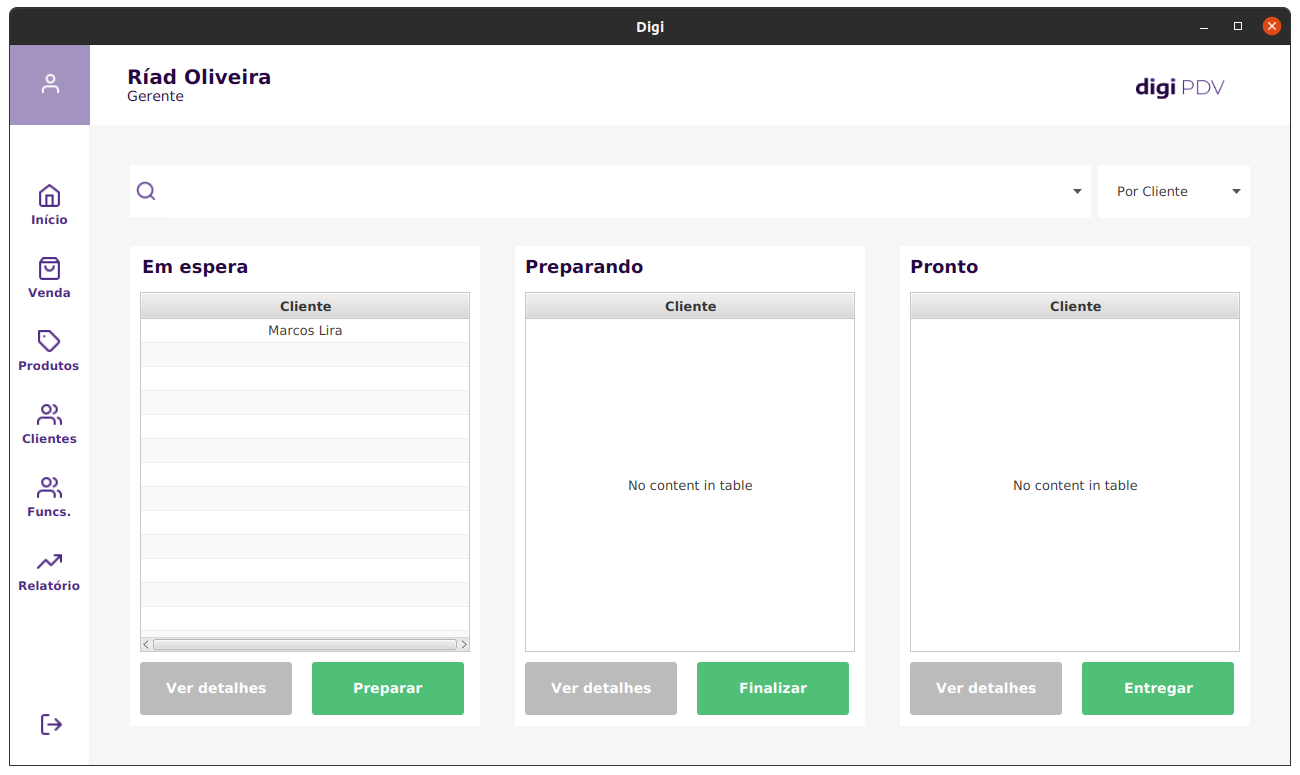Click the search magnifier icon
The image size is (1300, 775).
click(146, 191)
